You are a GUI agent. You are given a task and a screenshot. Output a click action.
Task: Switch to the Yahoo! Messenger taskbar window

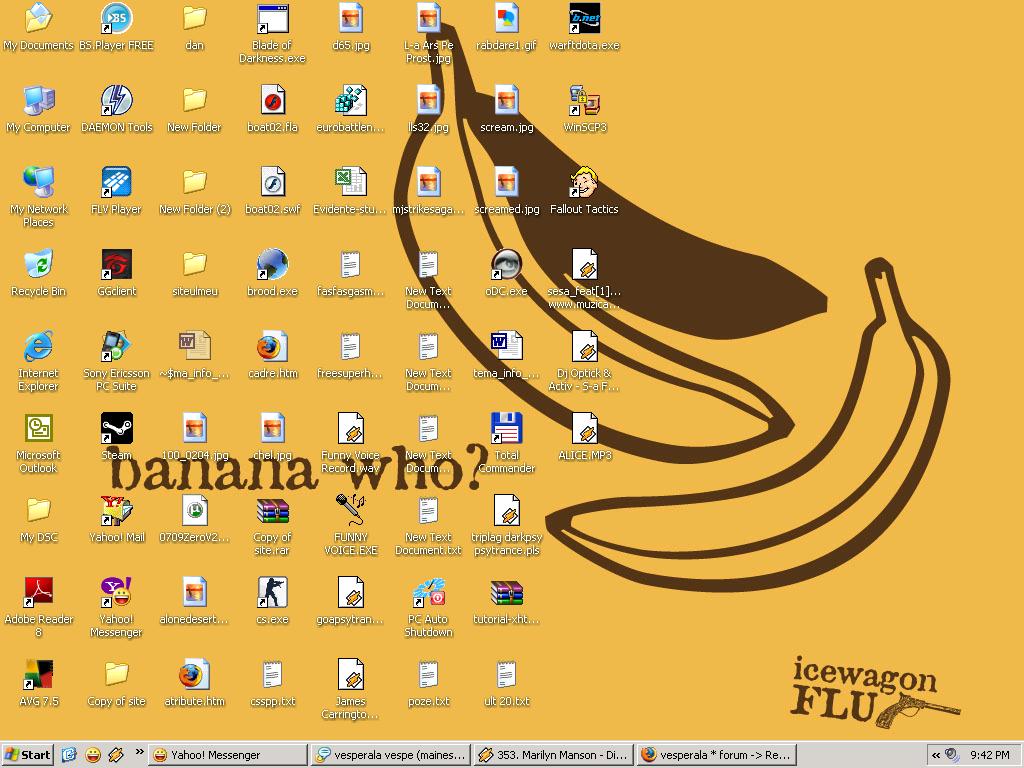click(x=226, y=755)
